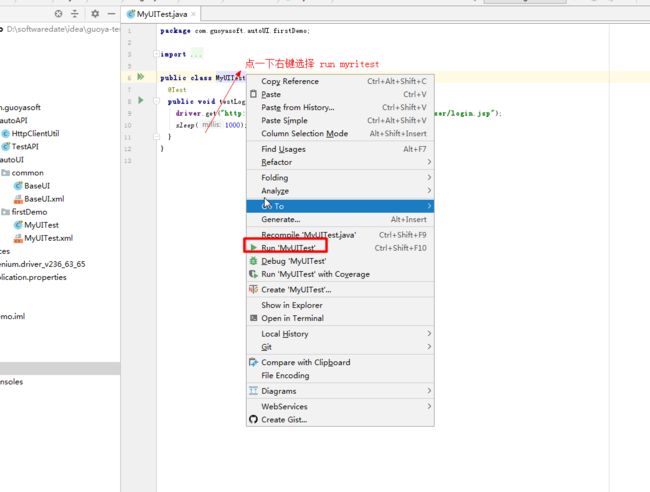The width and height of the screenshot is (650, 492).
Task: Hide the project panel with minus icon
Action: tap(111, 14)
